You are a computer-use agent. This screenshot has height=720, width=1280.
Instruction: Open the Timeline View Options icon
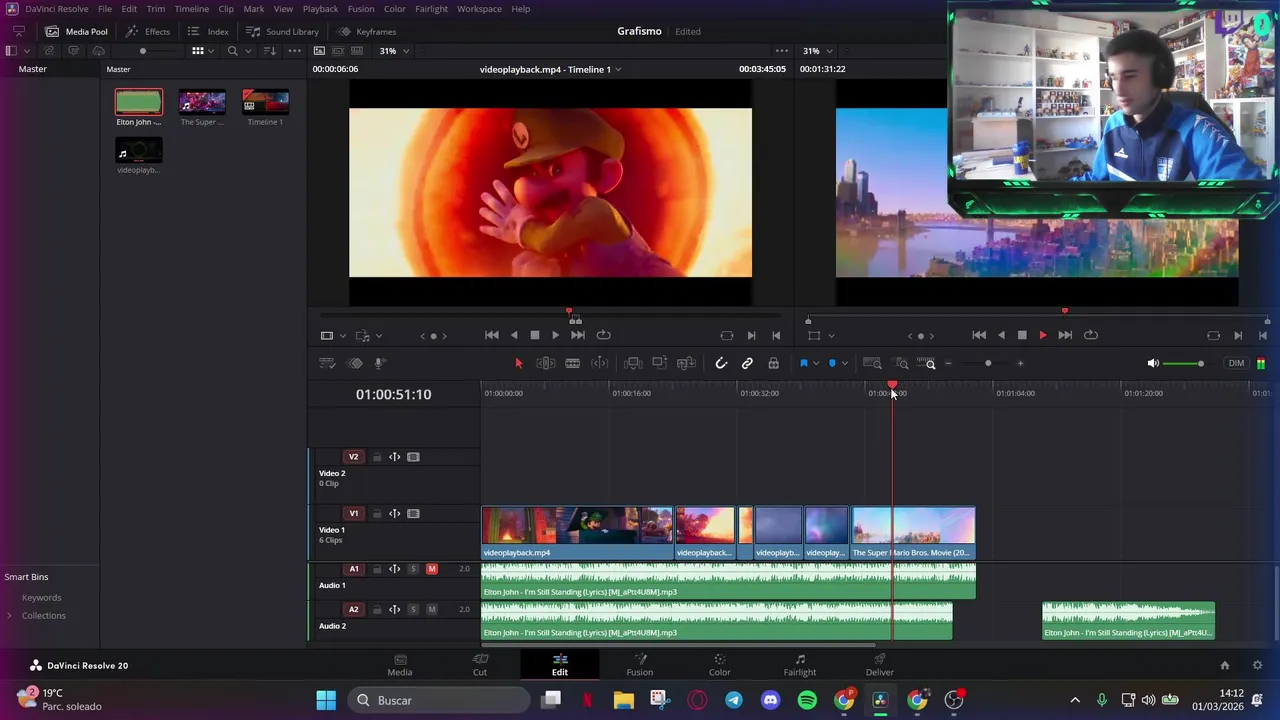point(326,363)
